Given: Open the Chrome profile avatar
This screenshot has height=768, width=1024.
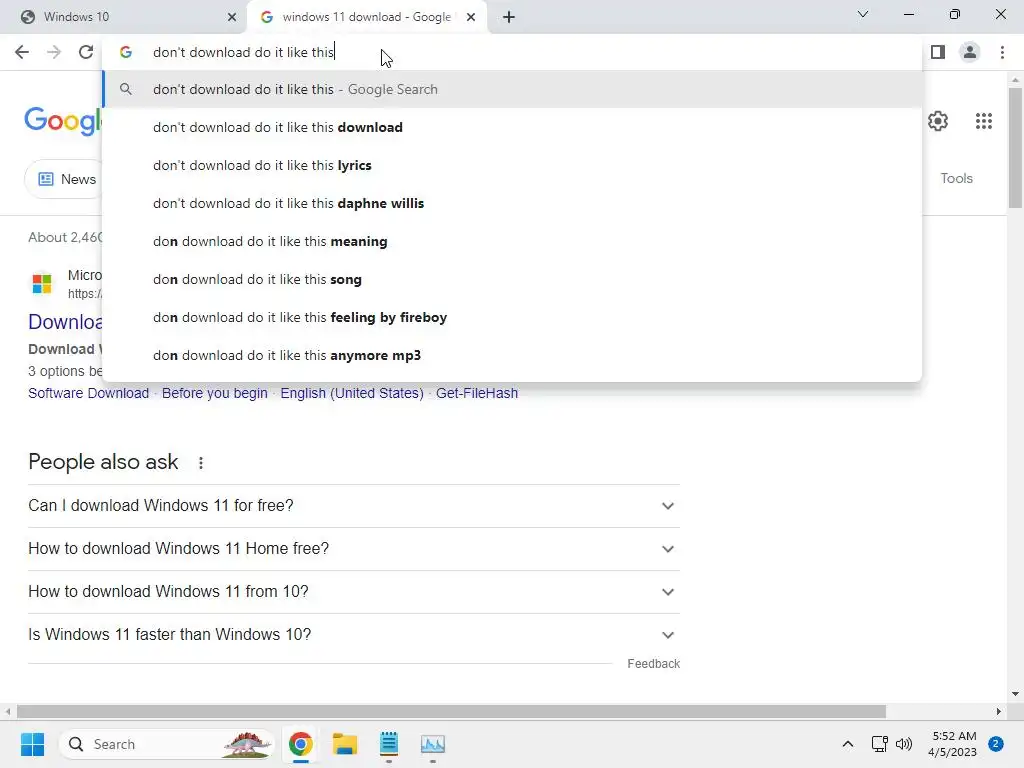Looking at the screenshot, I should click(970, 52).
